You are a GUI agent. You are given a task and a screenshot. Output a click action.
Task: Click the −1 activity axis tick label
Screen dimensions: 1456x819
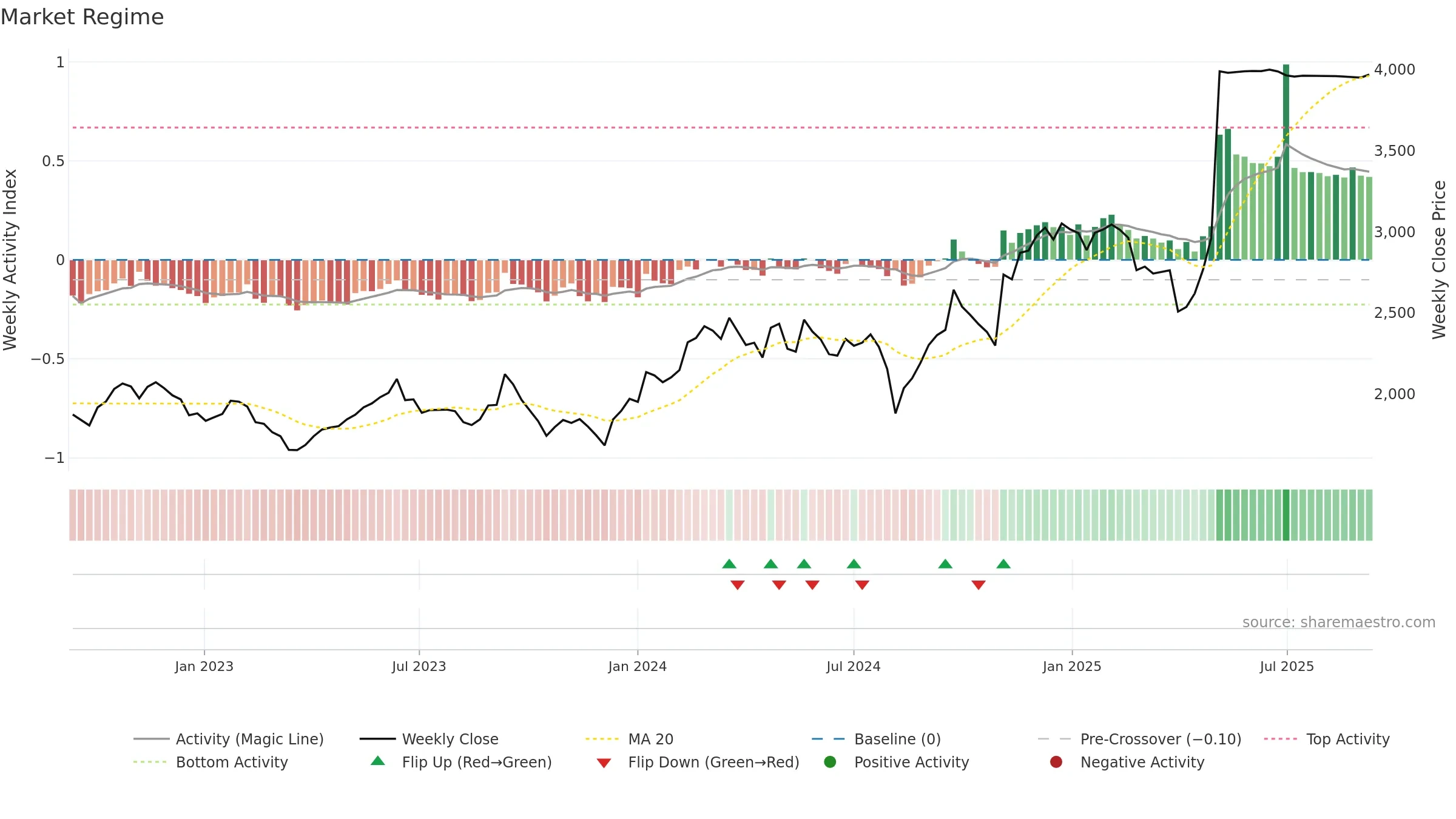pyautogui.click(x=54, y=458)
